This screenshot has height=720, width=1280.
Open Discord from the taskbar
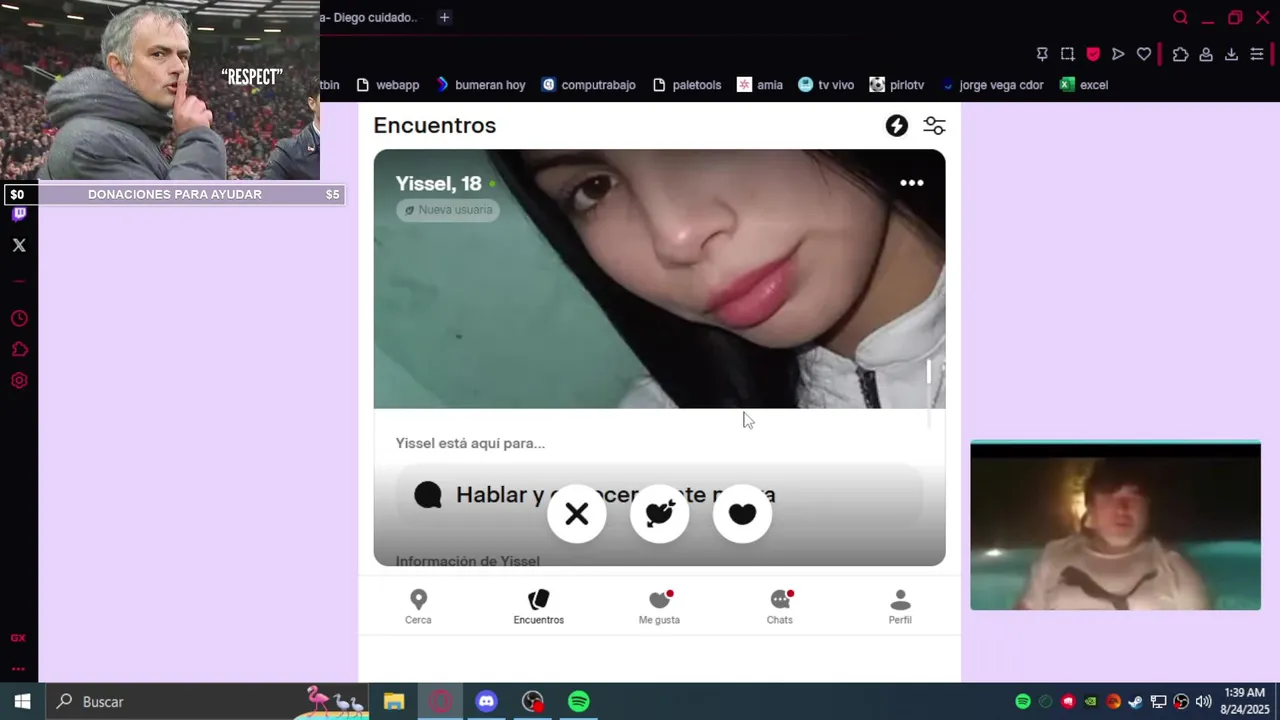tap(486, 702)
